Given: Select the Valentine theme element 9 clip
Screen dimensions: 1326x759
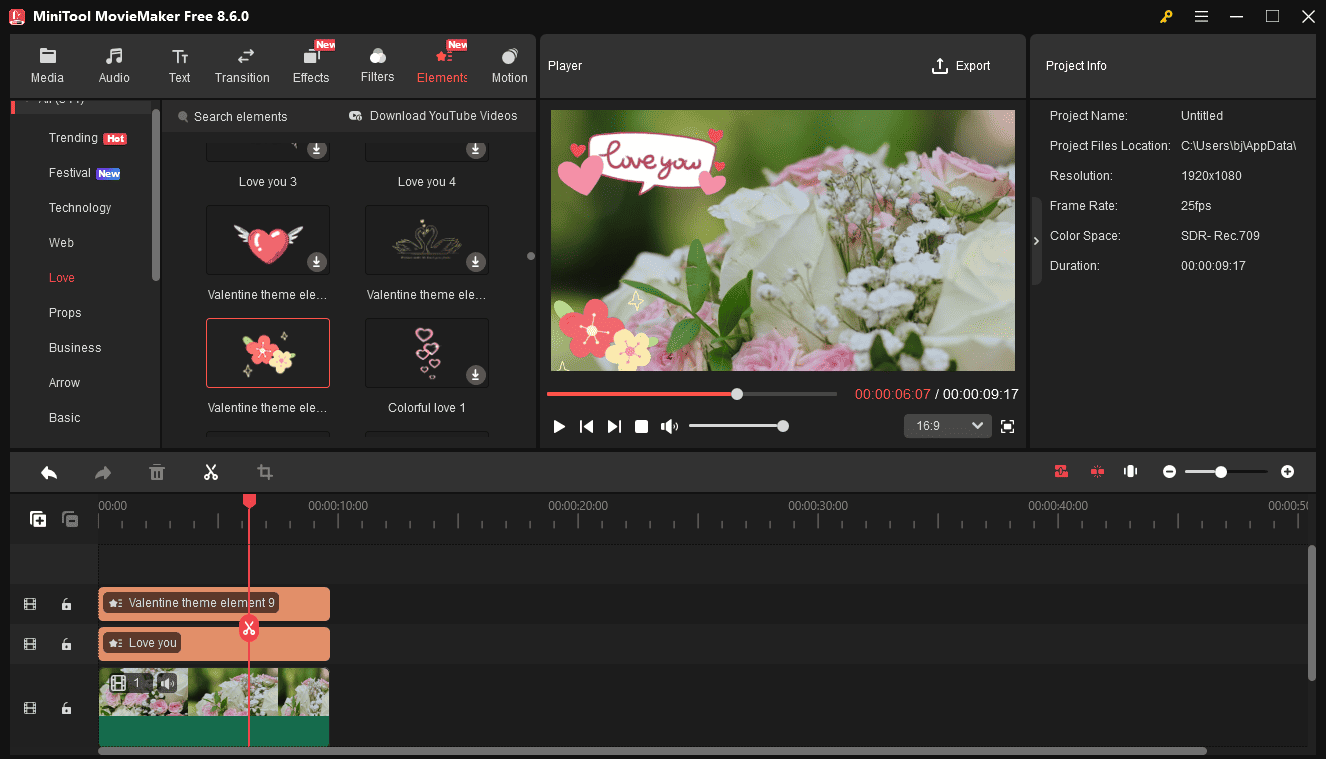Looking at the screenshot, I should [214, 604].
